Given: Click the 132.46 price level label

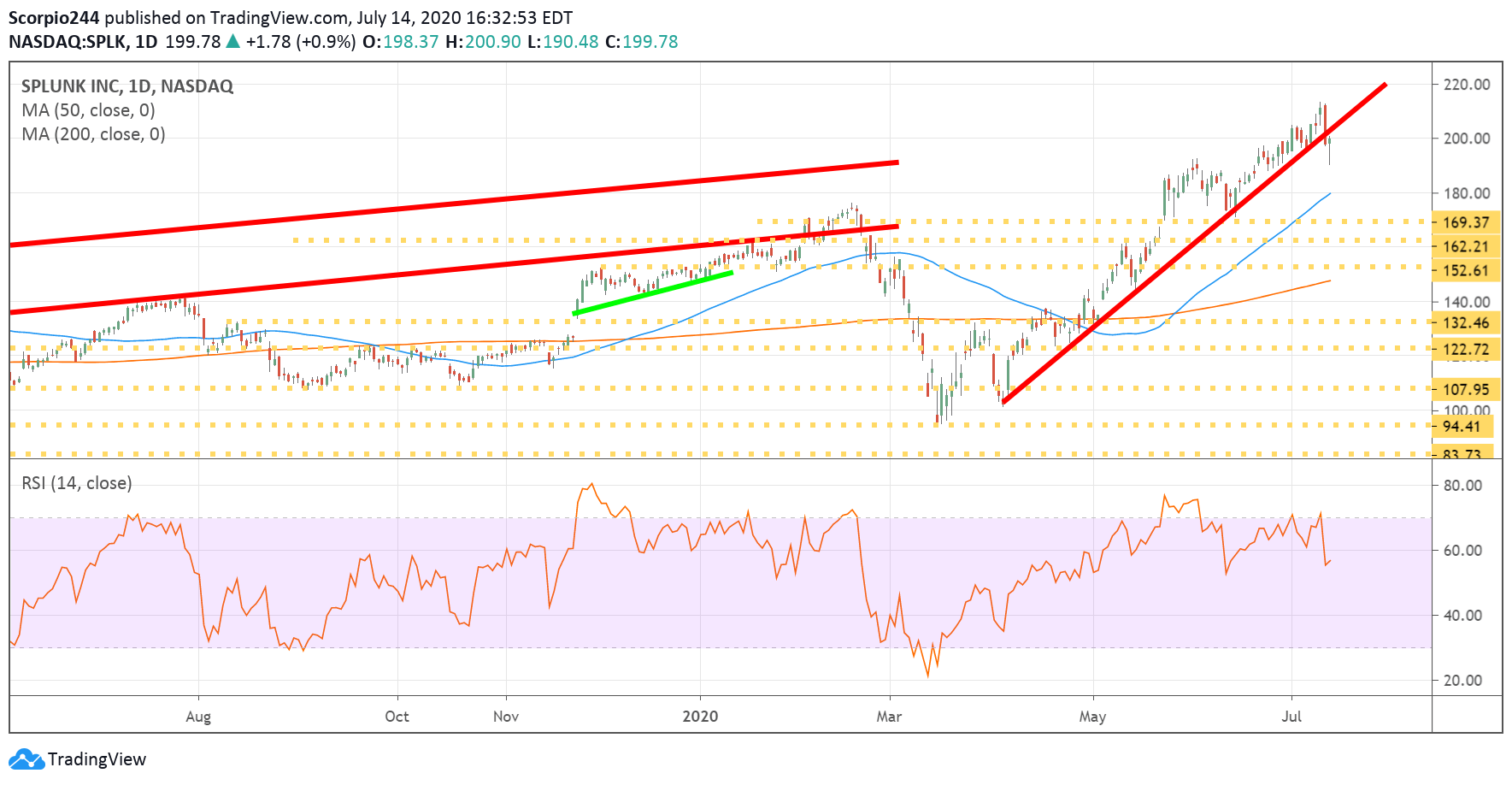Looking at the screenshot, I should [1466, 323].
